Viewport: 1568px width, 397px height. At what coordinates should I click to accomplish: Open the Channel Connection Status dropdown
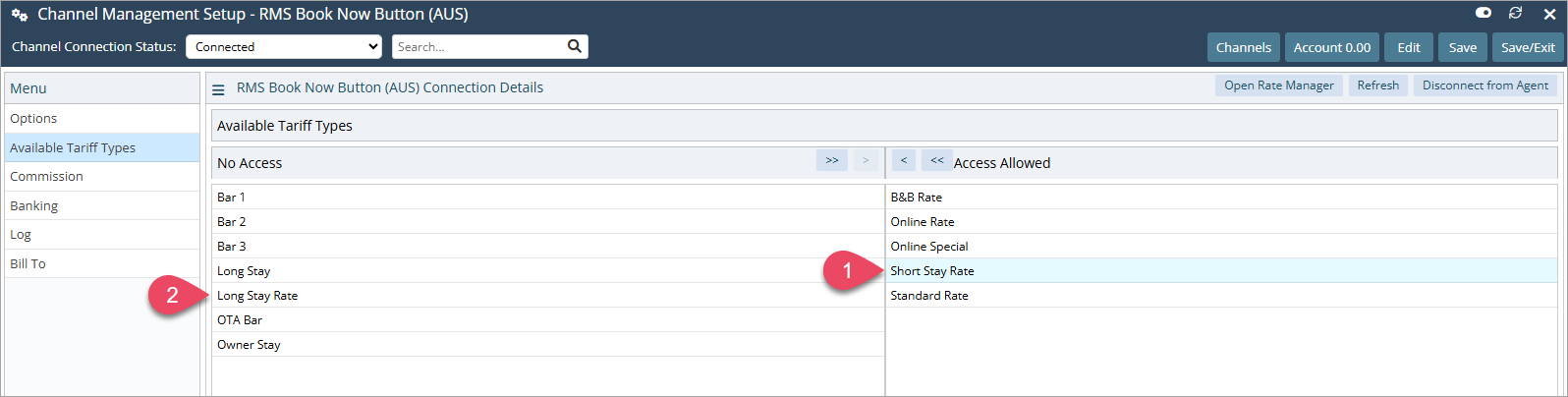coord(284,46)
